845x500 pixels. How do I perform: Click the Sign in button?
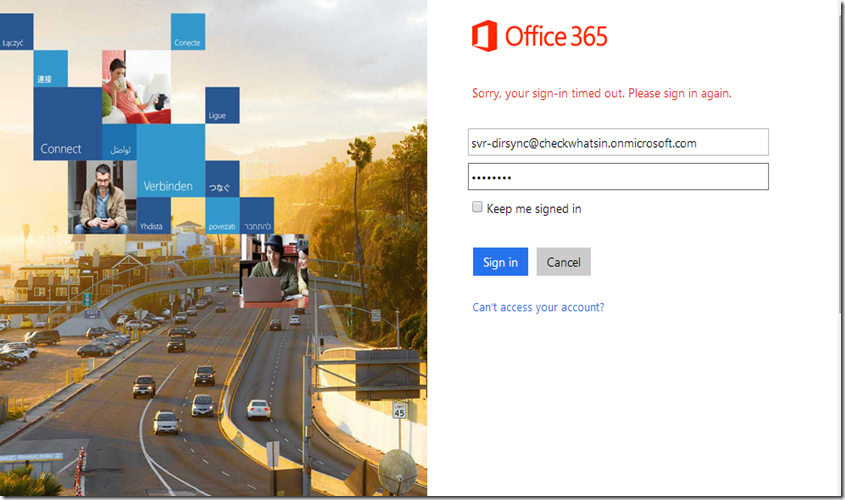click(500, 262)
